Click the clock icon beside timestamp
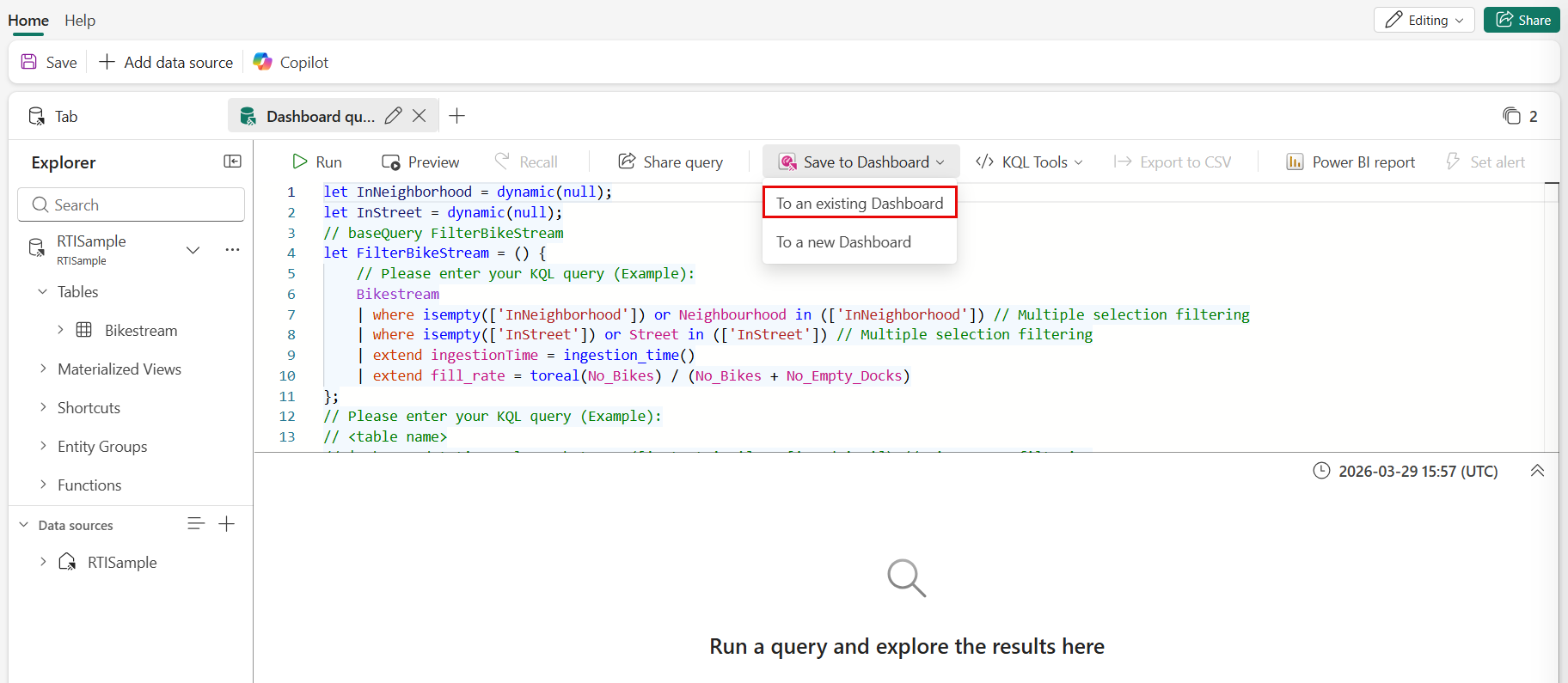1568x683 pixels. click(1322, 471)
